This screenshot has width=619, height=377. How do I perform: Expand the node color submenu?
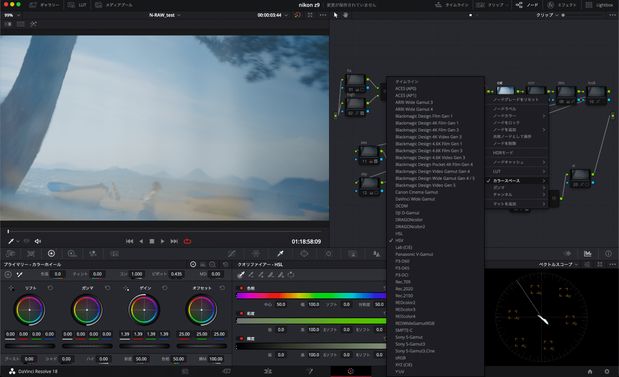(x=517, y=116)
